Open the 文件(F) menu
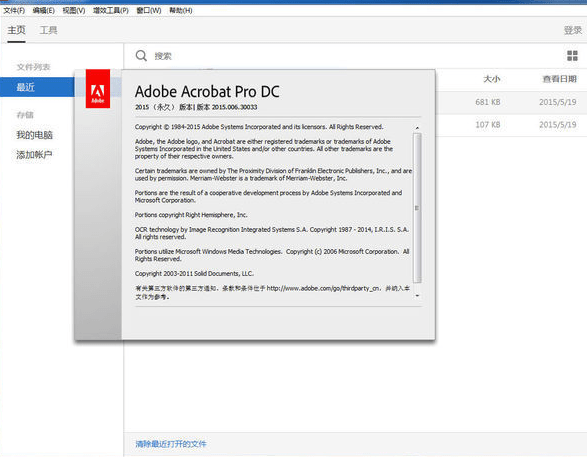The width and height of the screenshot is (587, 457). (x=14, y=10)
